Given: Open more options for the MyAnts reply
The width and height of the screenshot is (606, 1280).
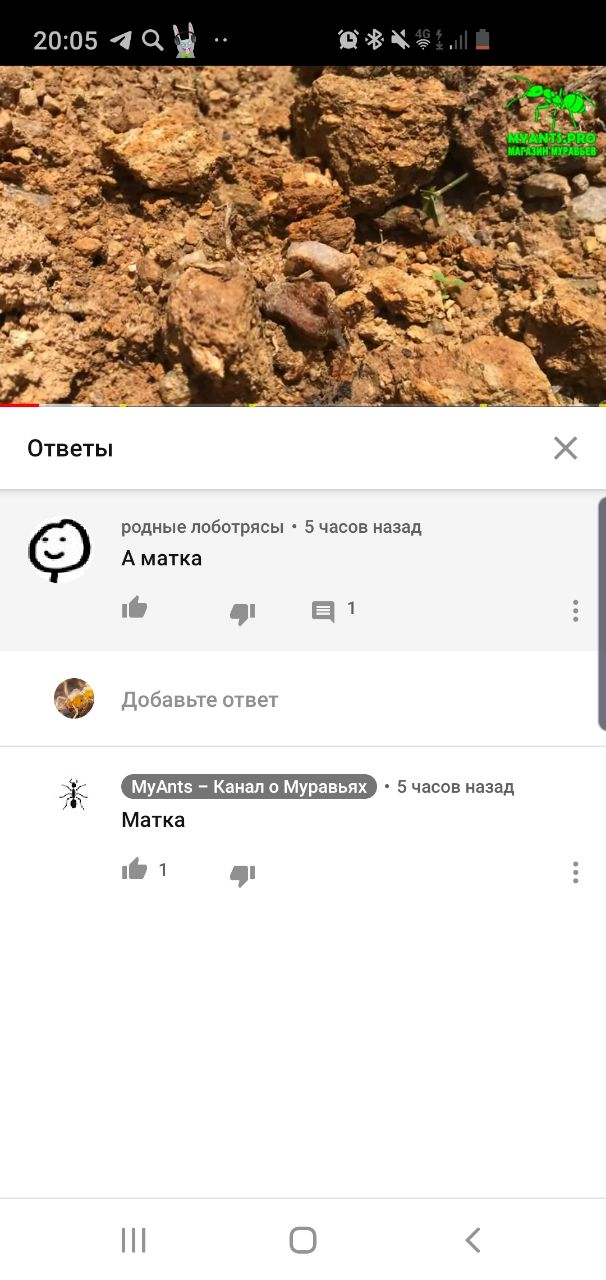Looking at the screenshot, I should pos(575,873).
